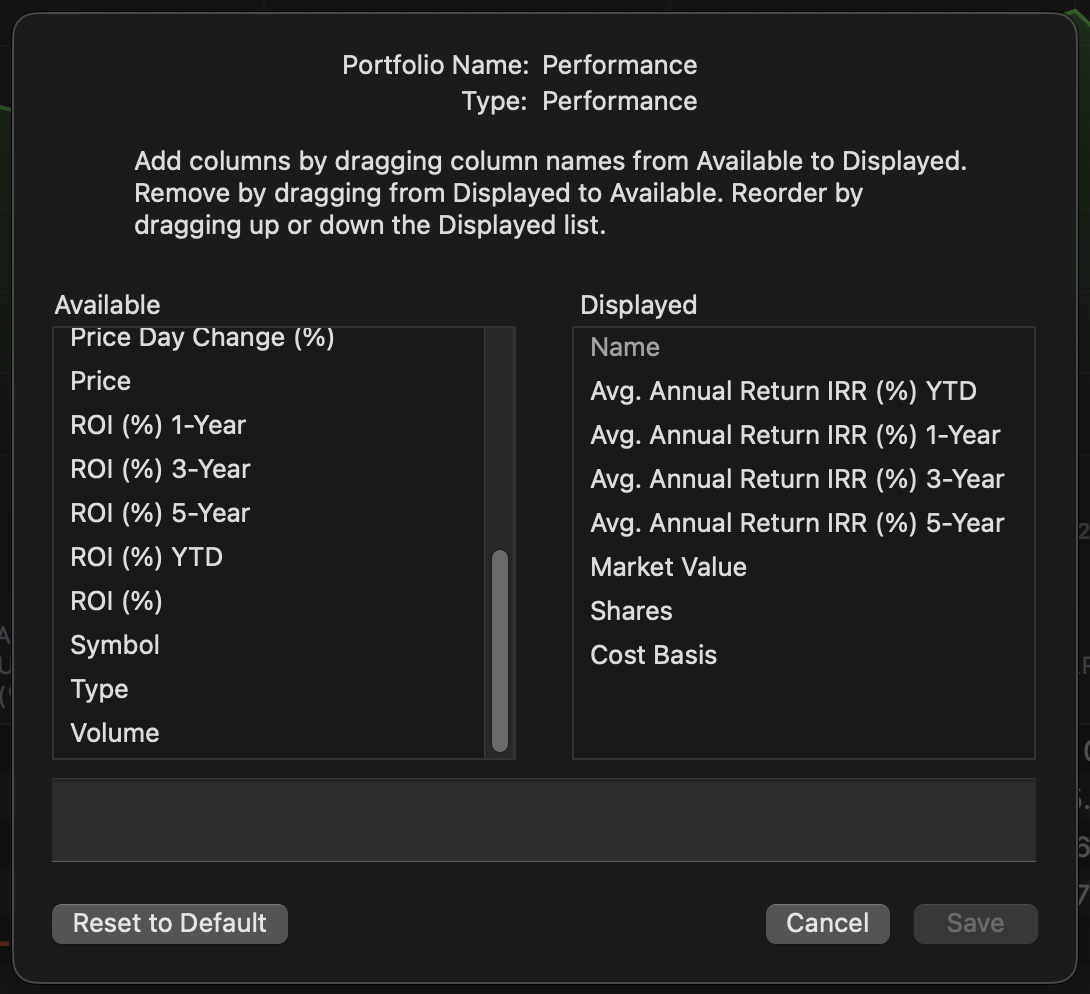Click the Reset to Default button
This screenshot has height=994, width=1090.
tap(169, 923)
